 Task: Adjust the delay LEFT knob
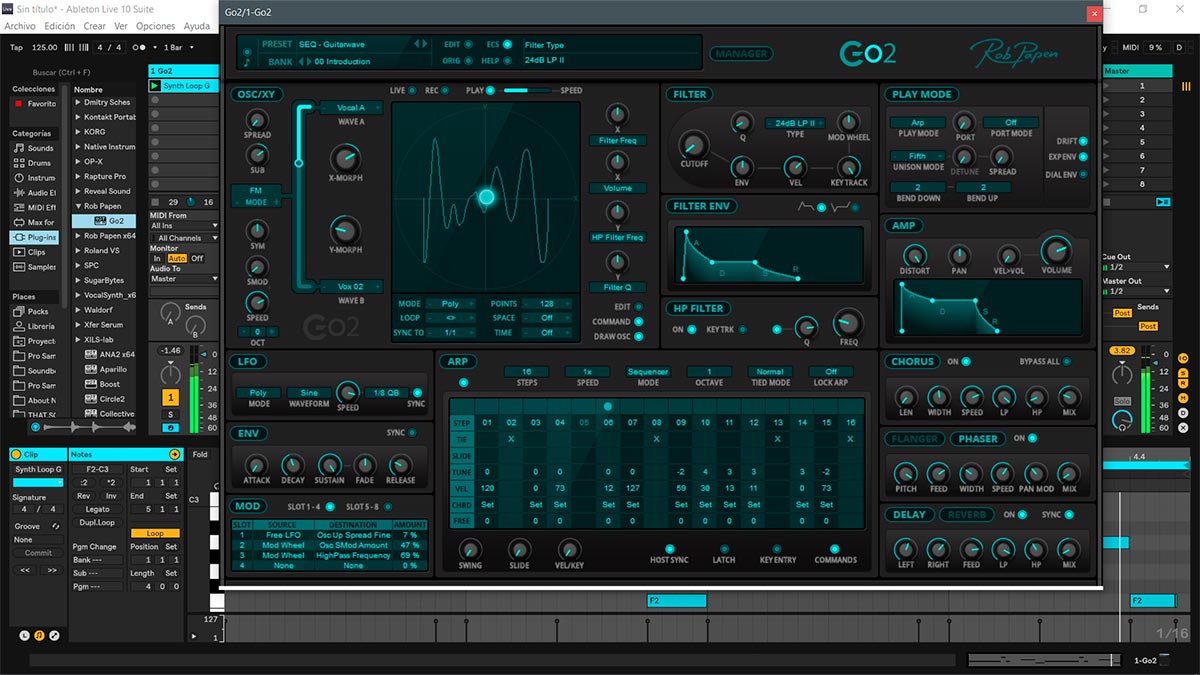[905, 548]
